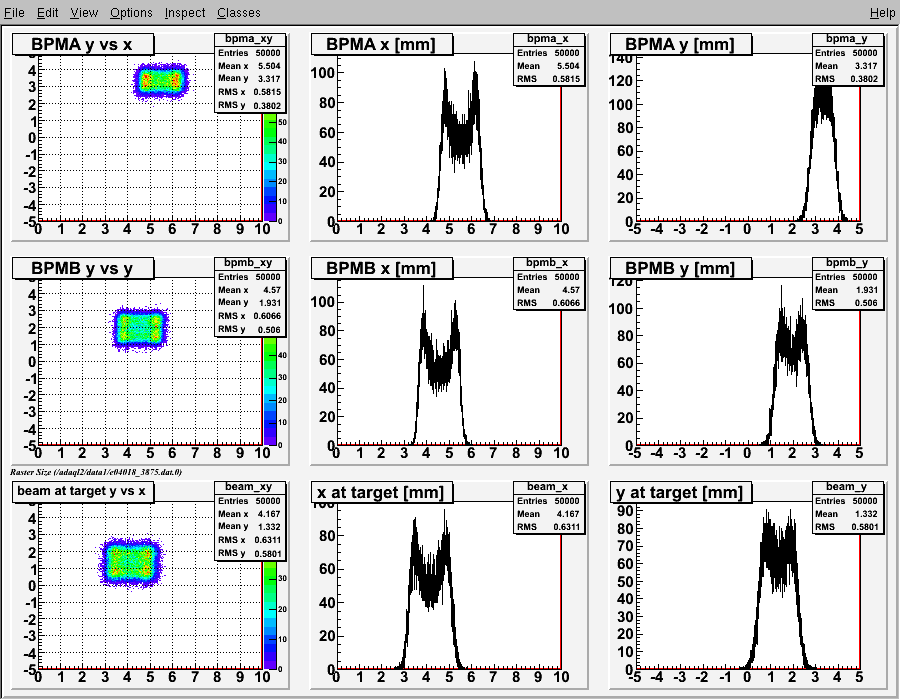Click the bpmb_x statistics box
This screenshot has height=700, width=900.
pyautogui.click(x=549, y=283)
